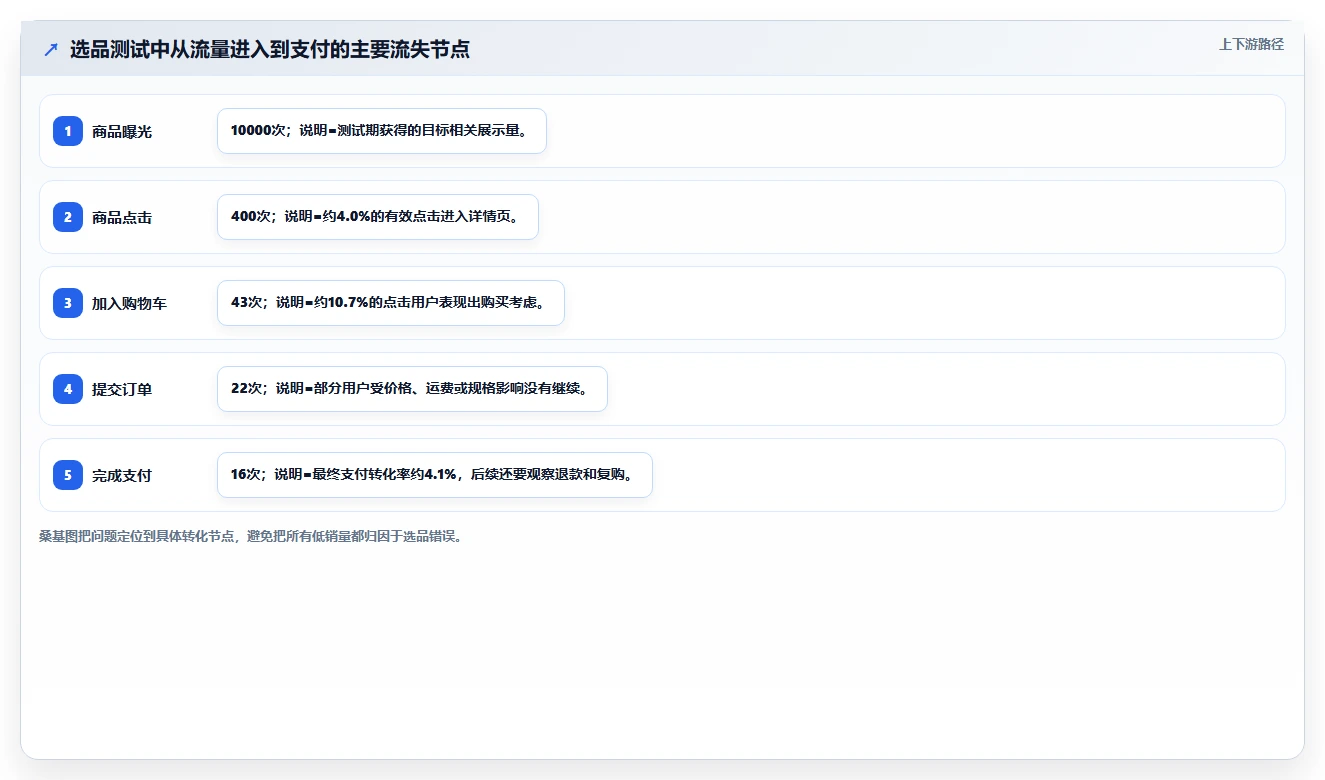This screenshot has height=780, width=1325.
Task: Click the 上下游路径 label in the header
Action: pos(1251,44)
